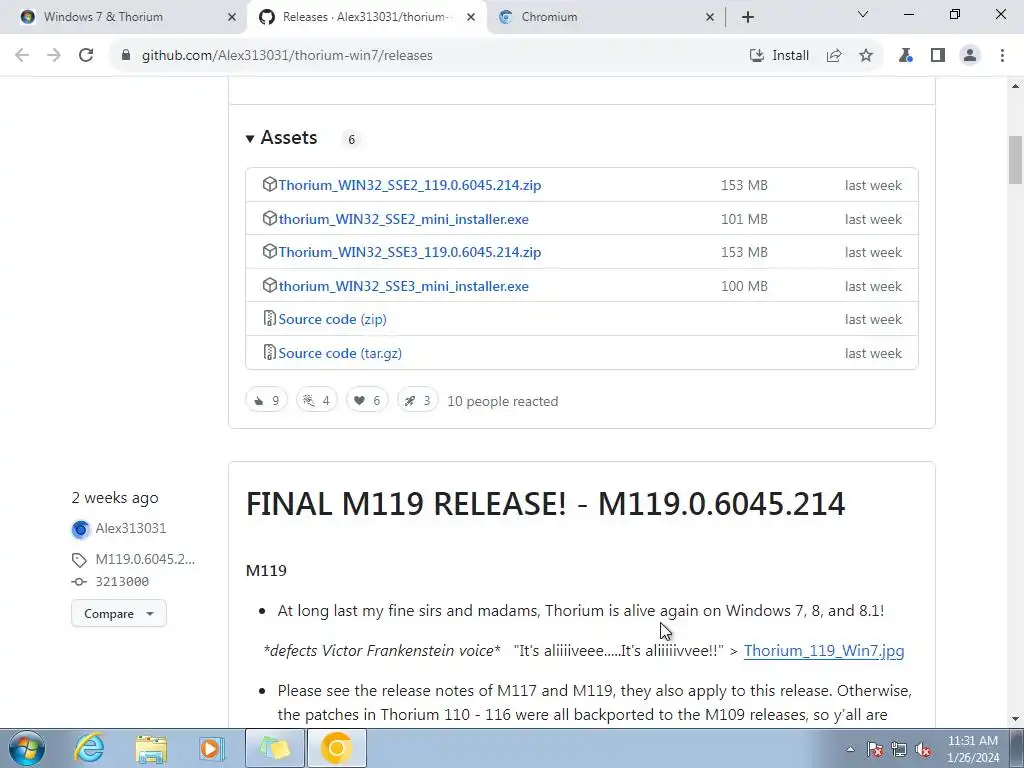
Task: Click zip file icon beside Source code (zip)
Action: [269, 319]
